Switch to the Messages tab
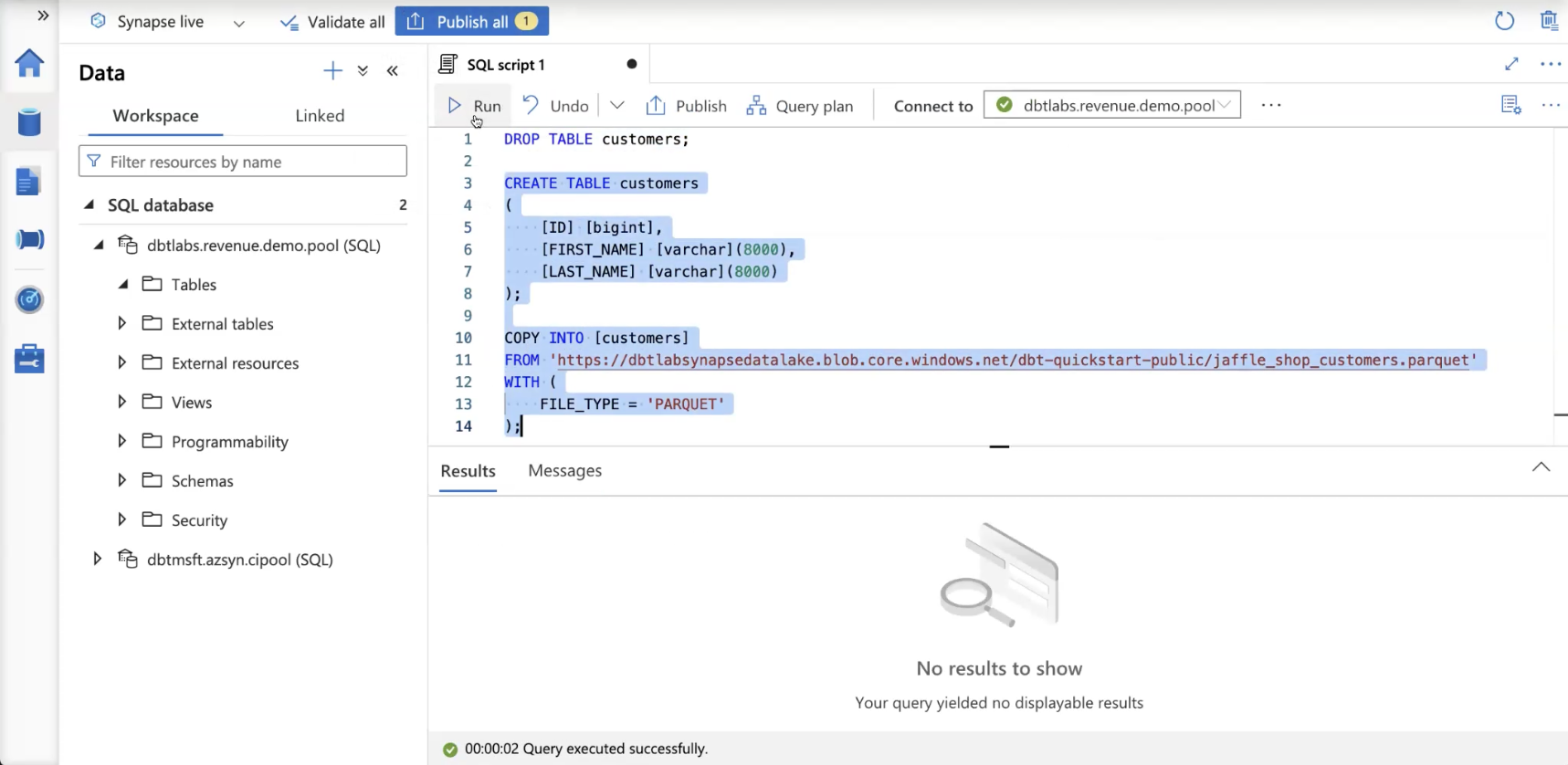This screenshot has width=1568, height=765. point(564,471)
